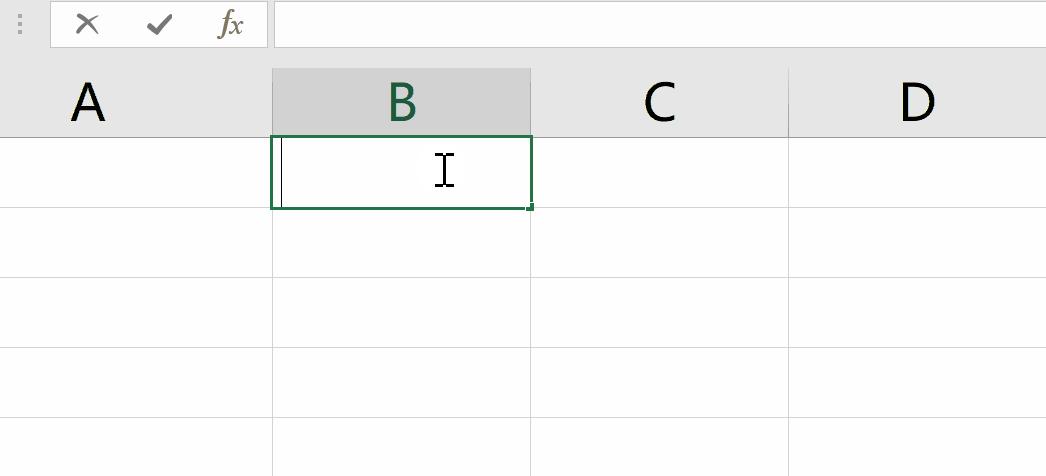Select column B cell in third visible row
Viewport: 1046px width, 476px height.
pyautogui.click(x=401, y=313)
